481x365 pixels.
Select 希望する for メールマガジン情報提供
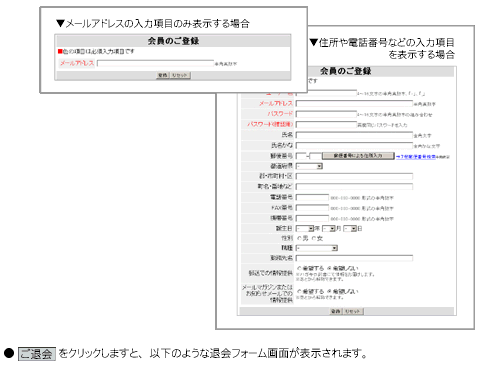tap(299, 291)
